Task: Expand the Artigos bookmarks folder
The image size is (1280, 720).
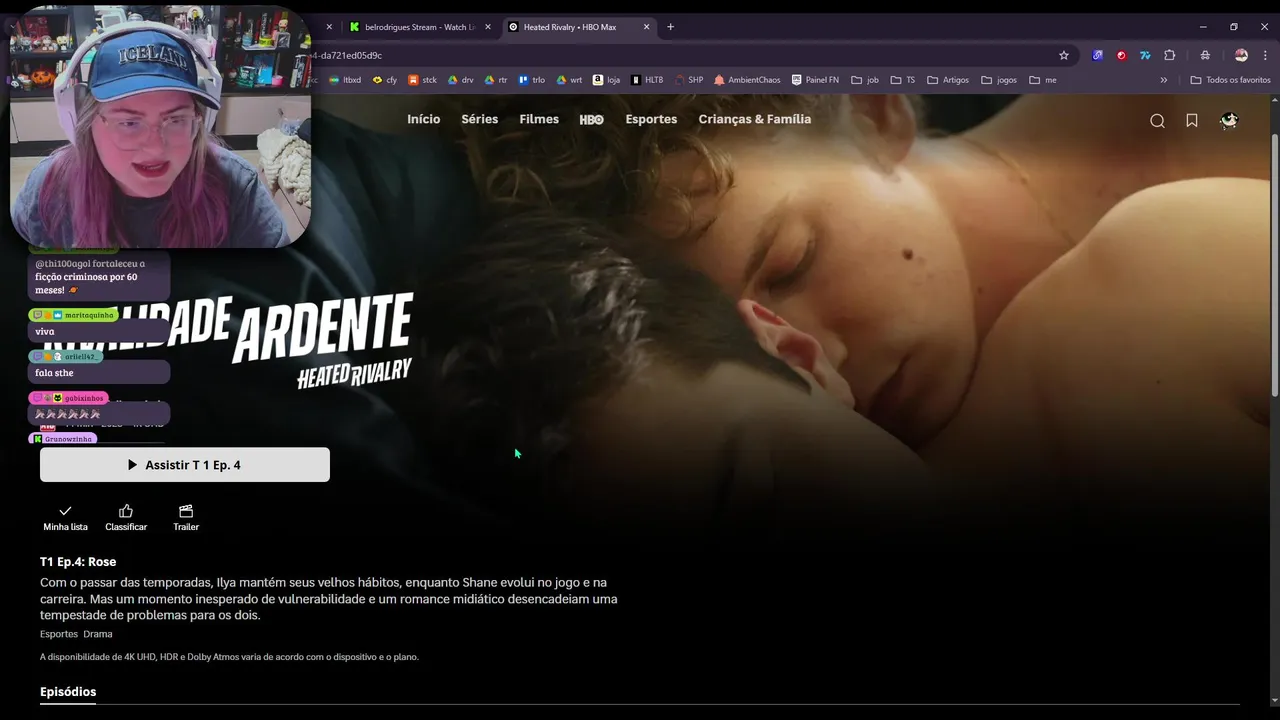Action: click(948, 80)
